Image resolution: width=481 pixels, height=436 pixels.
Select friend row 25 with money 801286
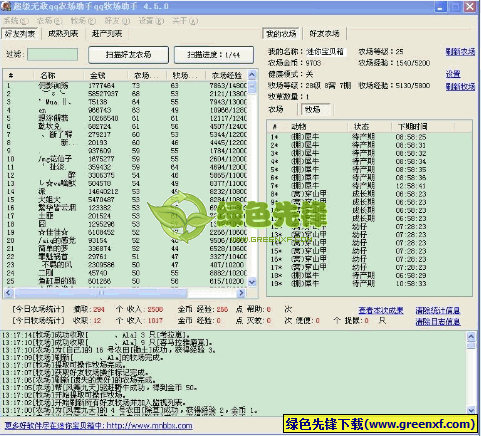126,281
